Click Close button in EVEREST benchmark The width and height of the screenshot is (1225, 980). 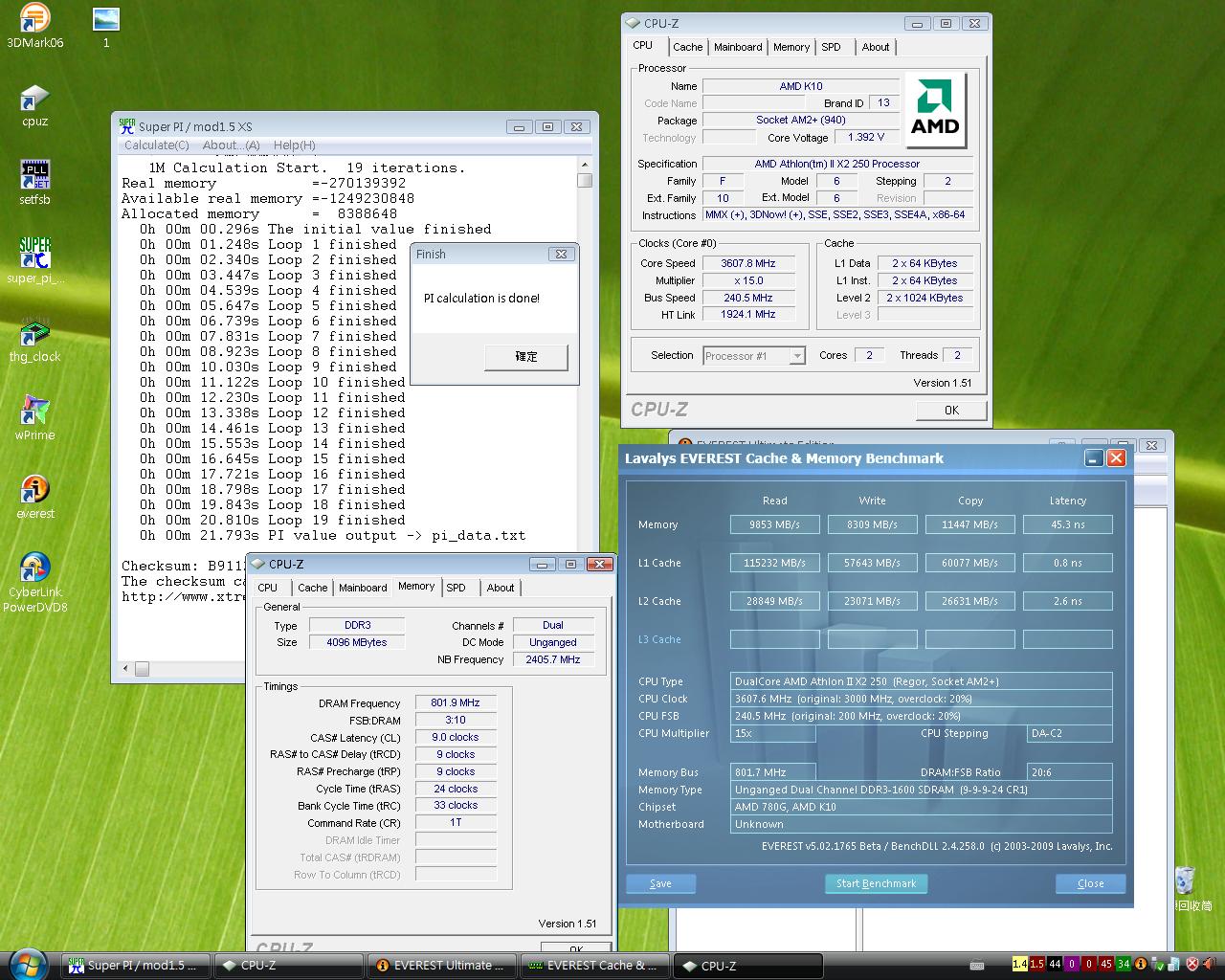(x=1090, y=884)
